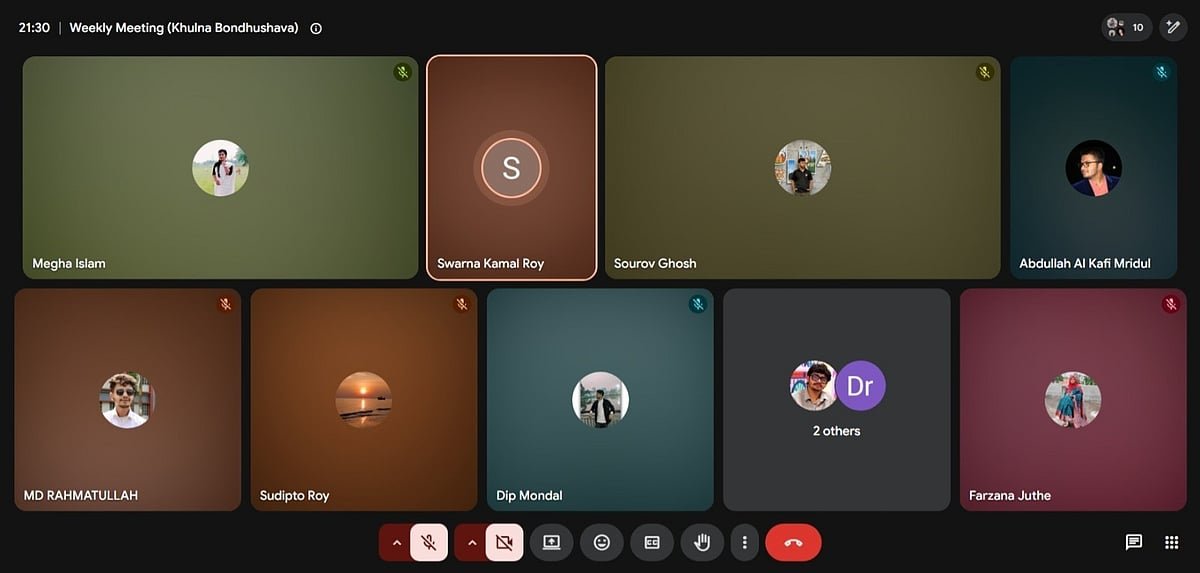The height and width of the screenshot is (573, 1200).
Task: Open the activities grid icon
Action: [x=1172, y=542]
